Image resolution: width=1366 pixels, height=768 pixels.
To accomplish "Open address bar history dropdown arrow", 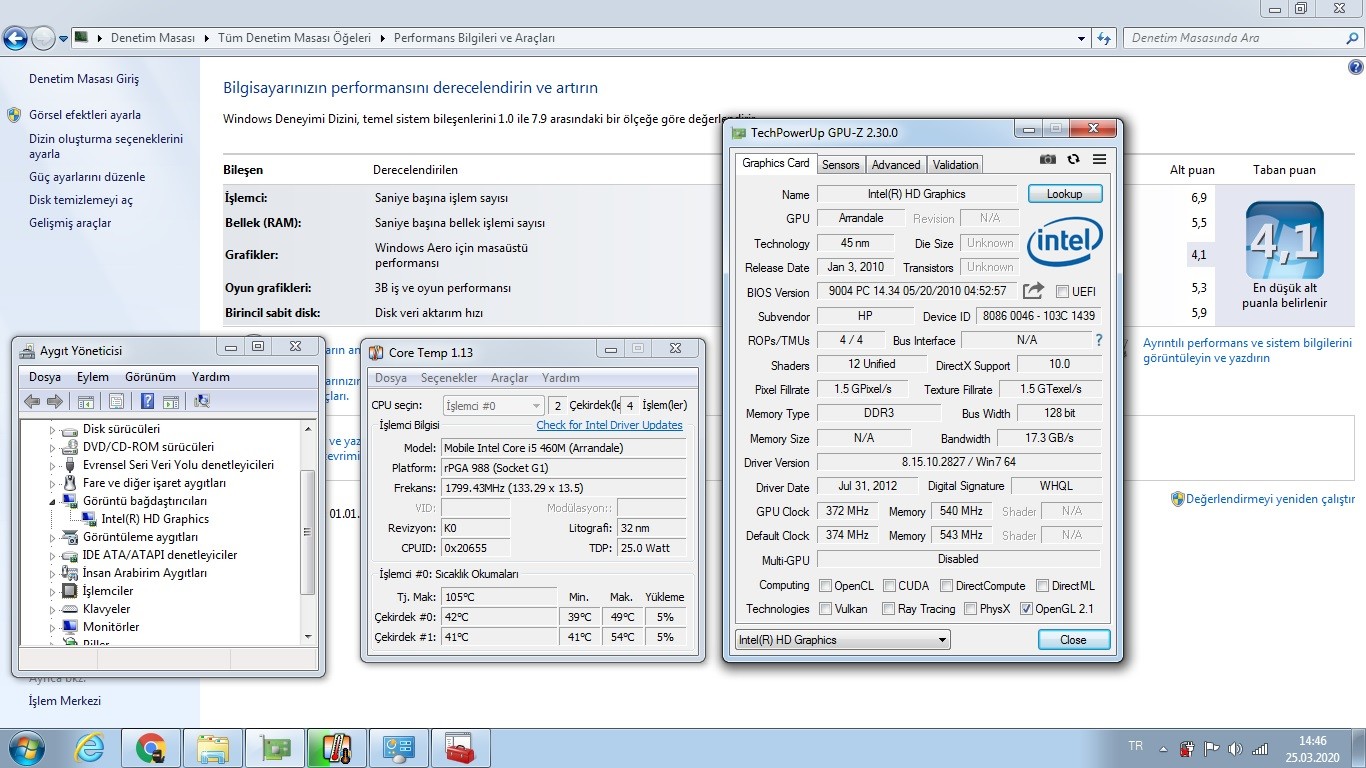I will pyautogui.click(x=1082, y=38).
